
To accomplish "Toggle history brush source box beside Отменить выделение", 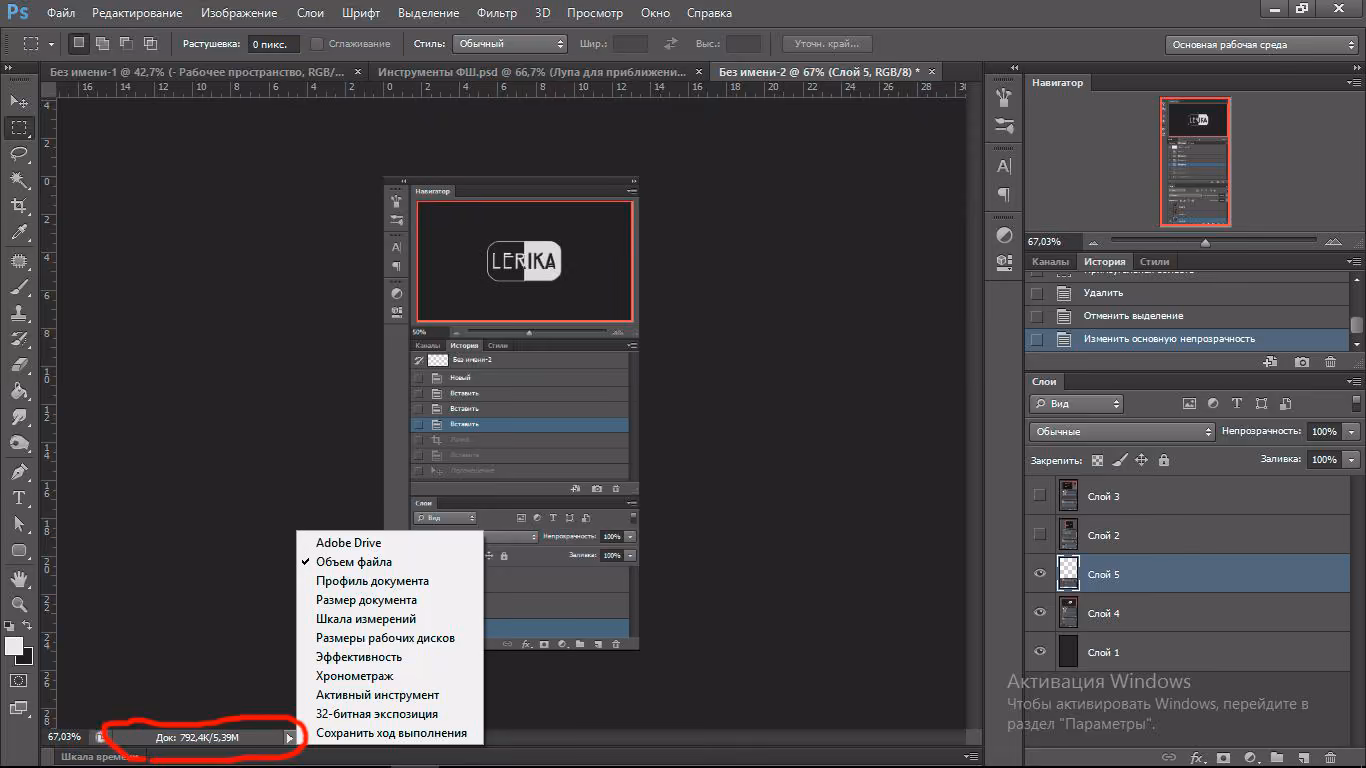I will point(1037,316).
